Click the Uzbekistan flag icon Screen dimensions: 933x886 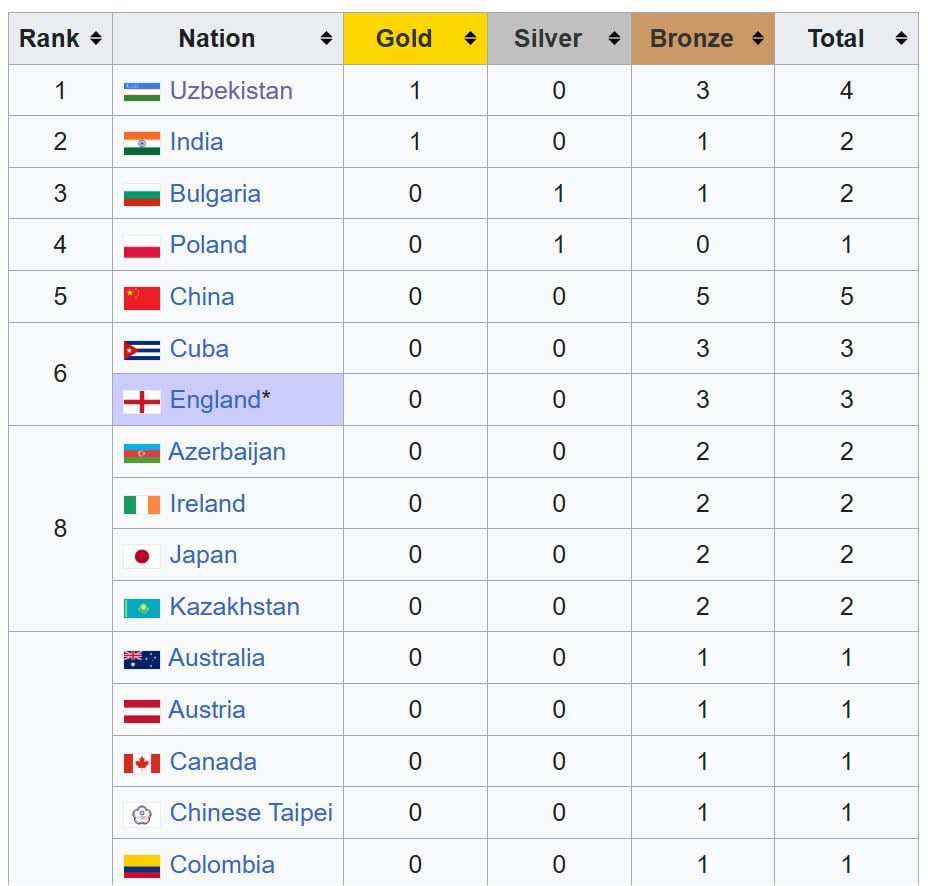(142, 91)
